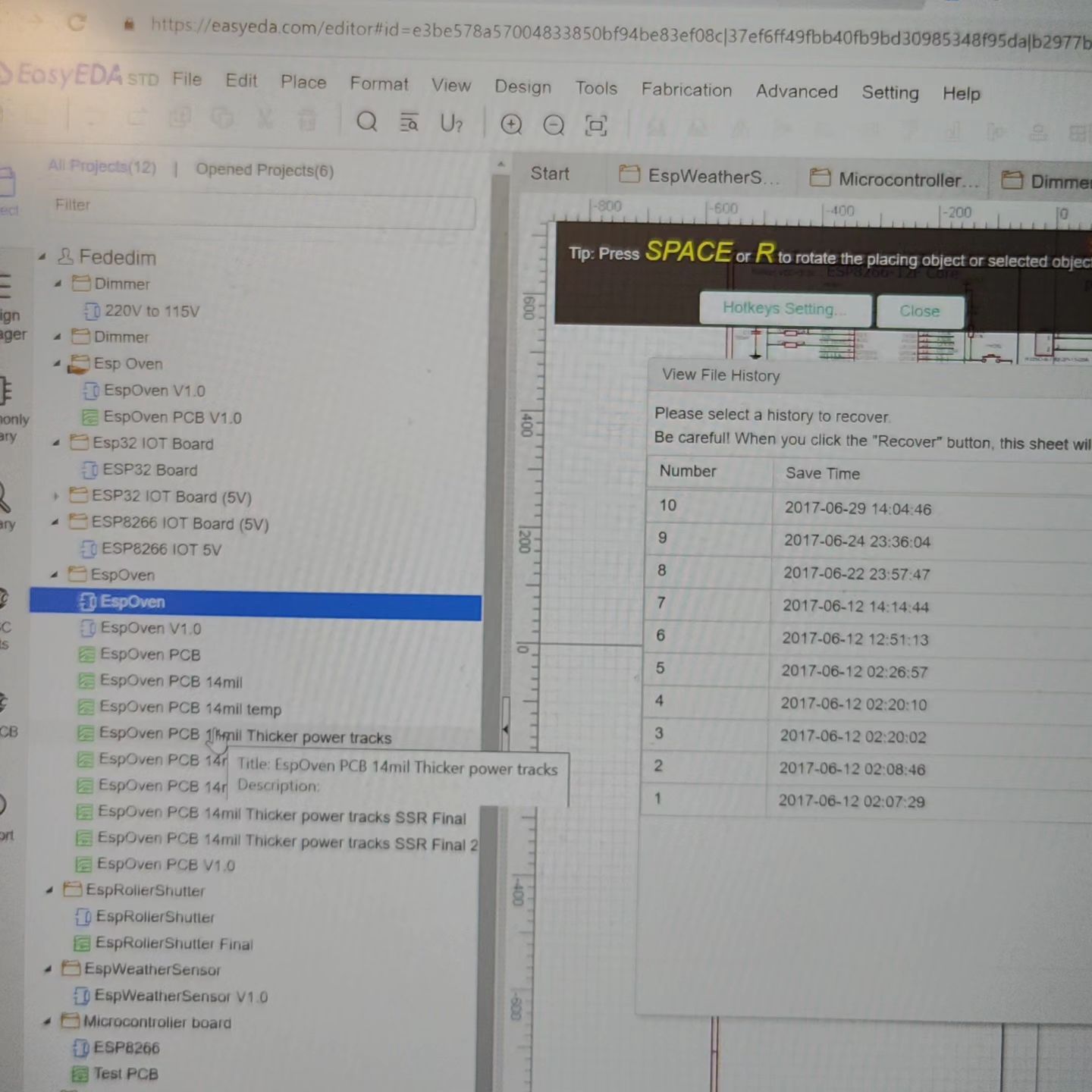Viewport: 1092px width, 1092px height.
Task: Click the U? annotate toolbar icon
Action: [451, 124]
